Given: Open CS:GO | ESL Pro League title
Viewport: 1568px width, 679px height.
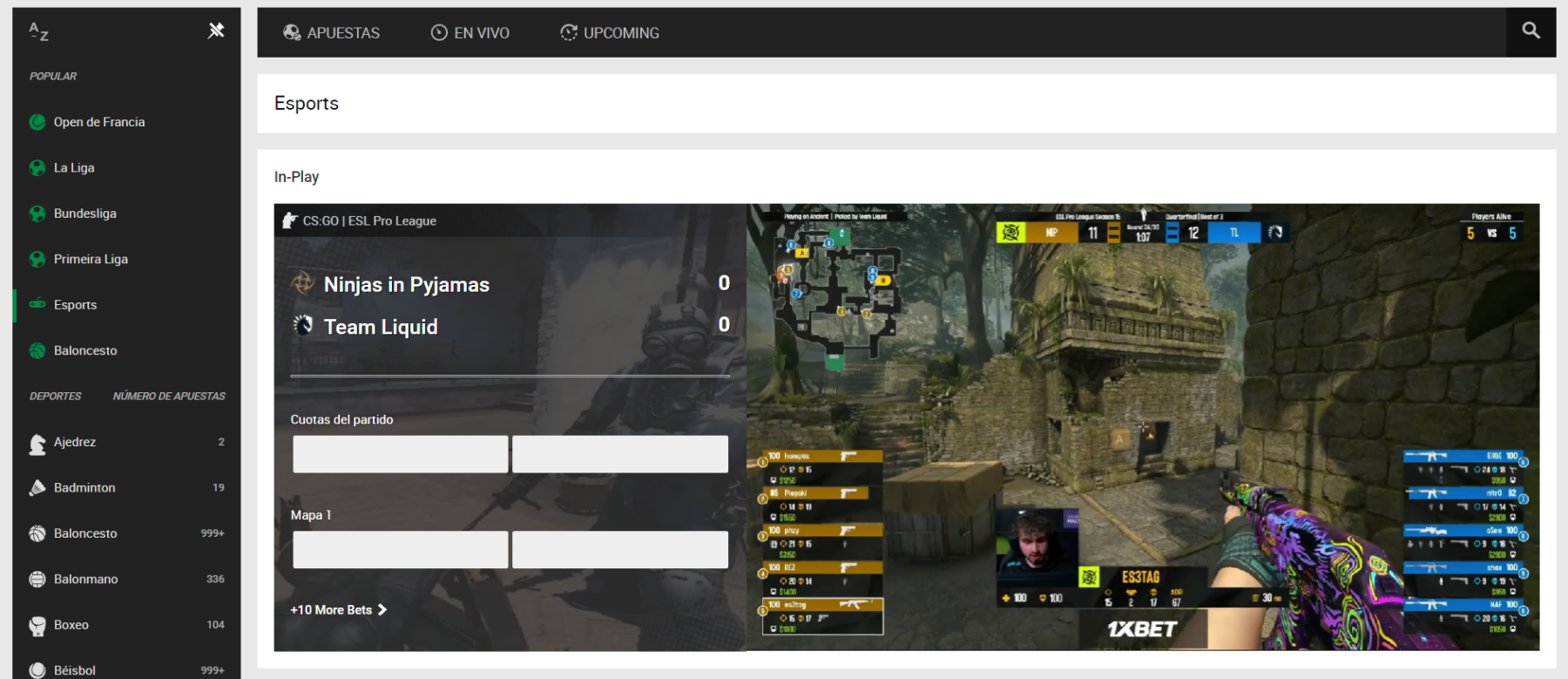Looking at the screenshot, I should [x=369, y=221].
